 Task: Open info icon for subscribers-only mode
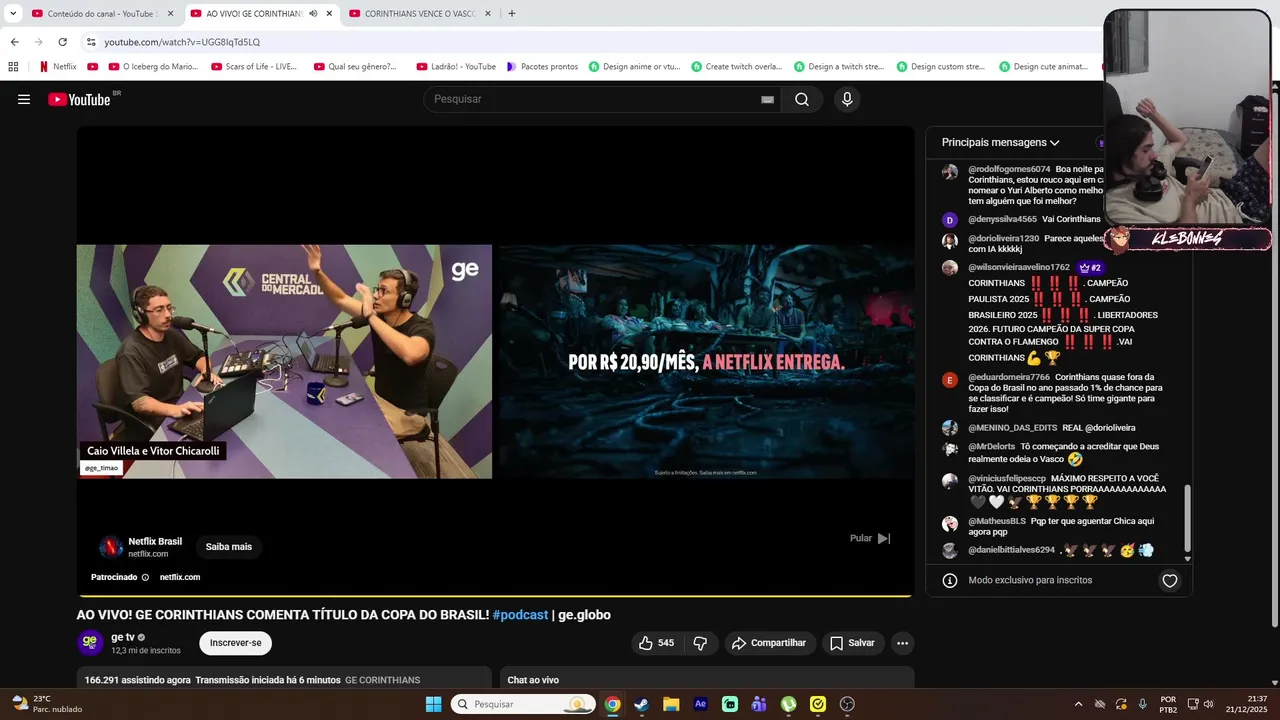pos(950,580)
